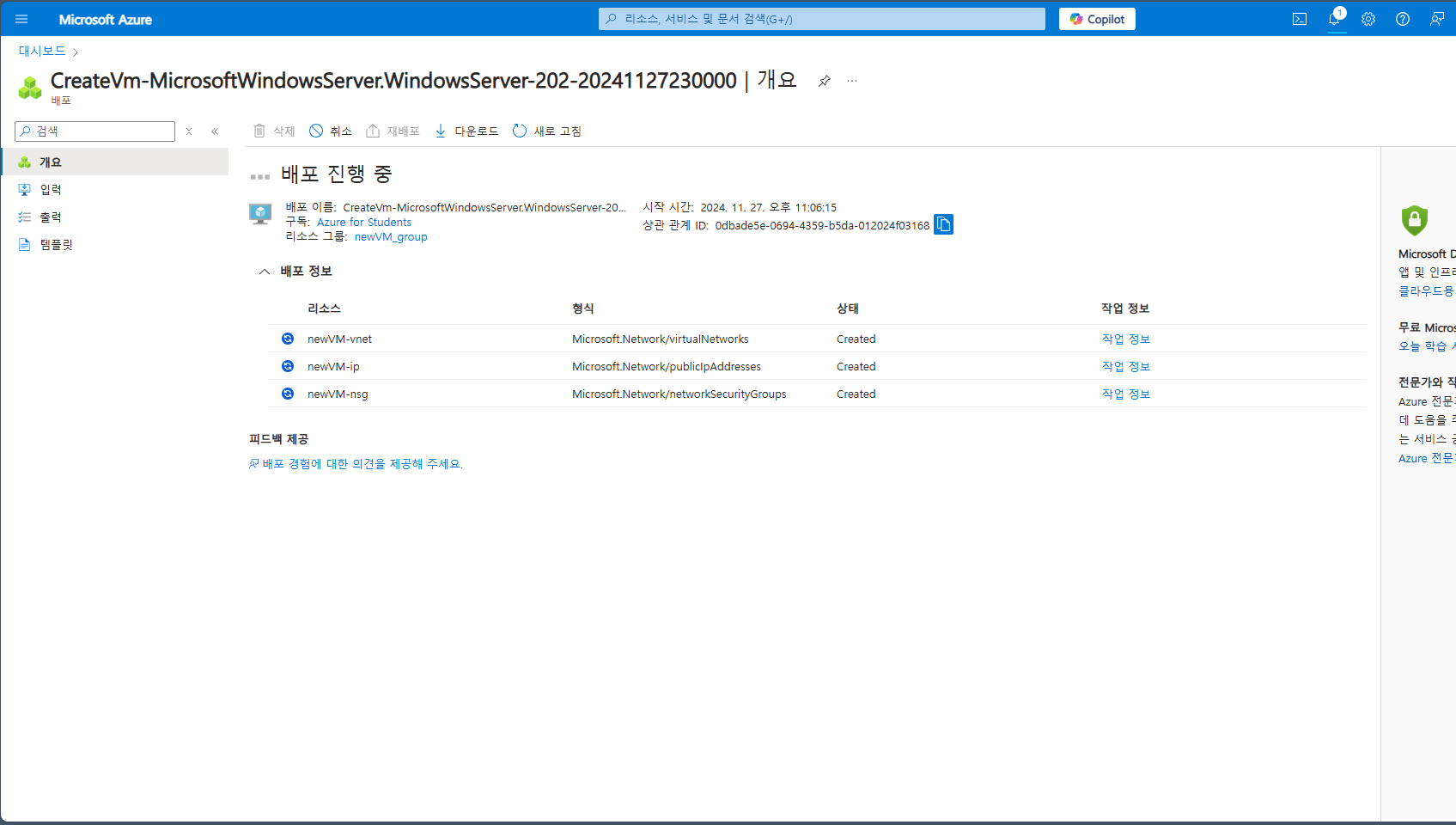Click the newVM-ip status icon

point(288,366)
